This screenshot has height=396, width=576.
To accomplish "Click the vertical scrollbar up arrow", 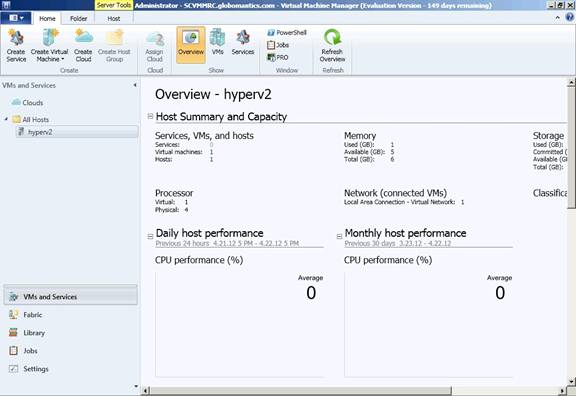I will 571,82.
